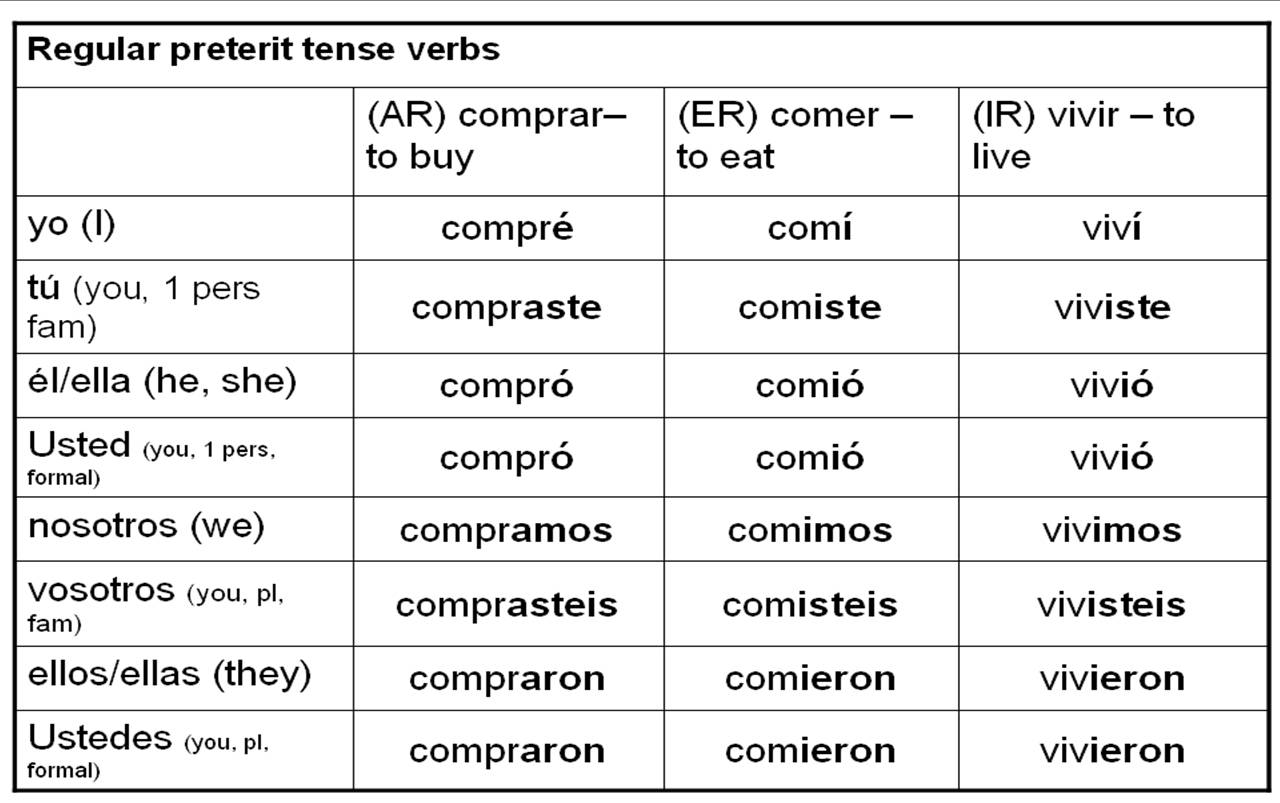This screenshot has width=1280, height=803.
Task: Select the '(ER) comer – to eat' header
Action: 795,136
